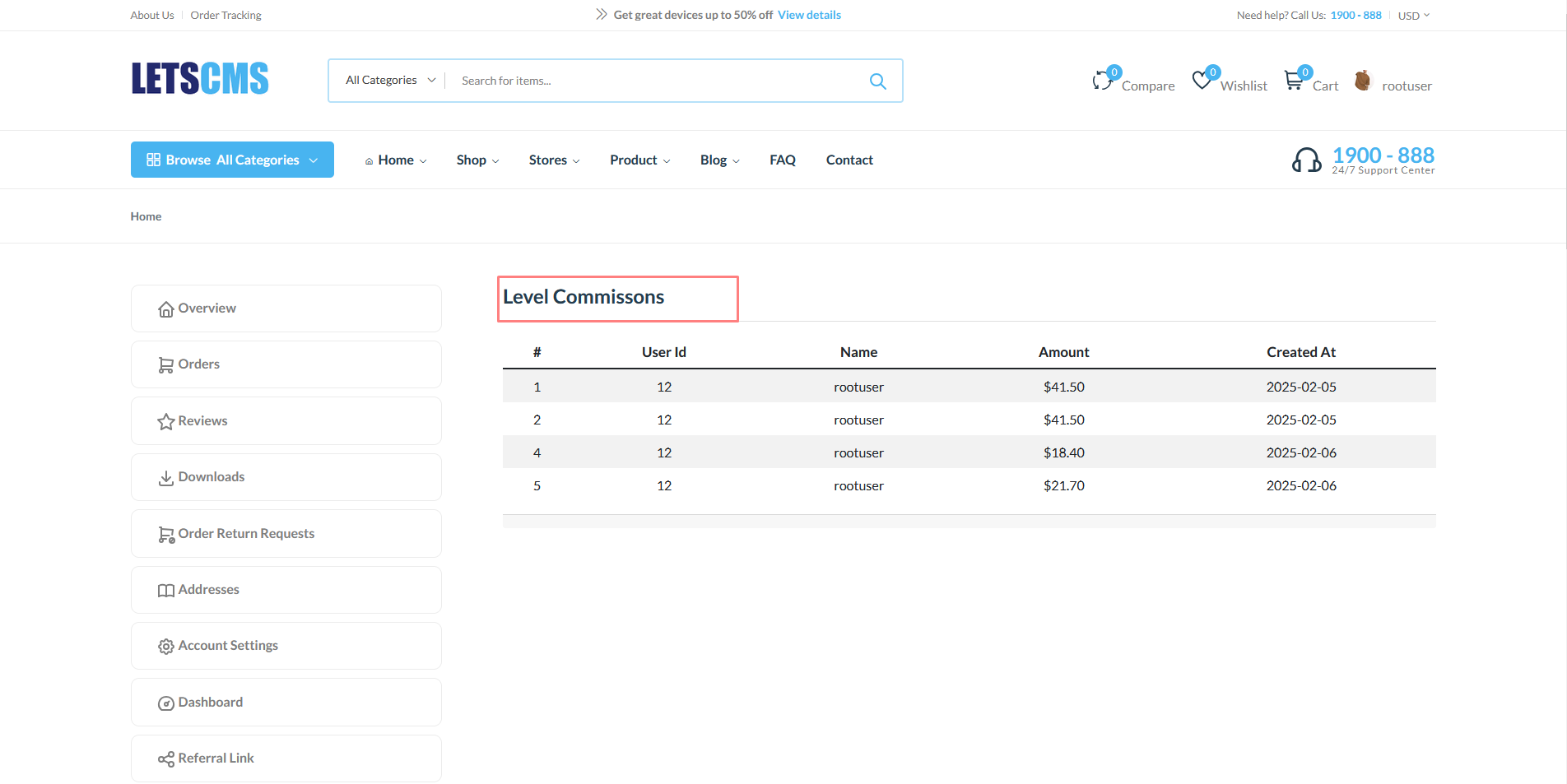Open the Wishlist heart icon
Image resolution: width=1567 pixels, height=784 pixels.
pyautogui.click(x=1202, y=80)
